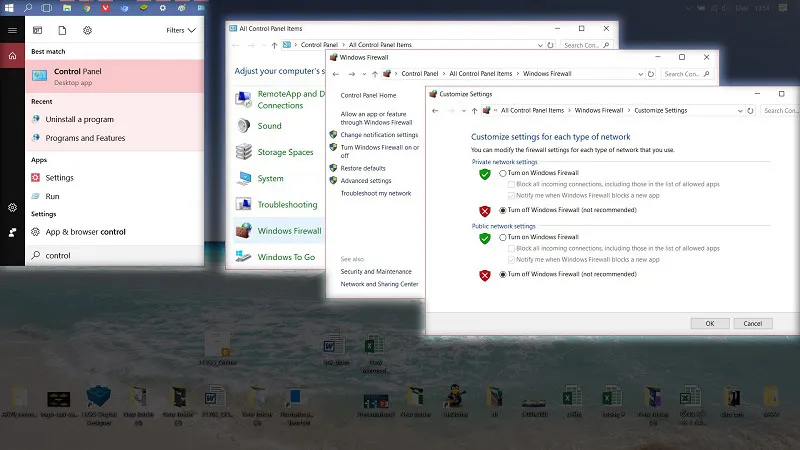800x450 pixels.
Task: Open Advanced settings link in Firewall sidebar
Action: [x=367, y=181]
